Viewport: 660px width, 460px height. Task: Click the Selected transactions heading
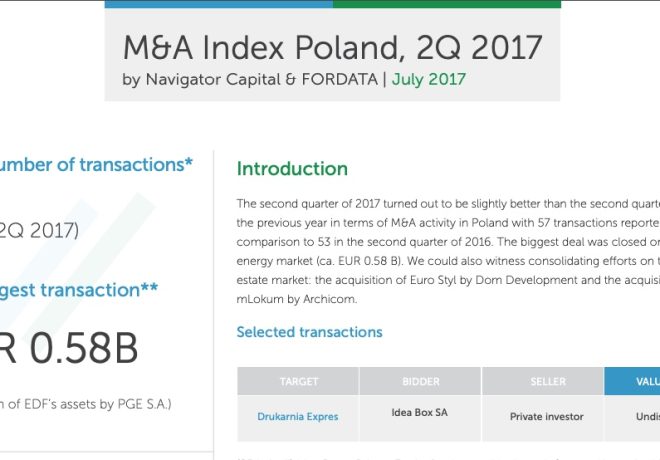[x=309, y=332]
